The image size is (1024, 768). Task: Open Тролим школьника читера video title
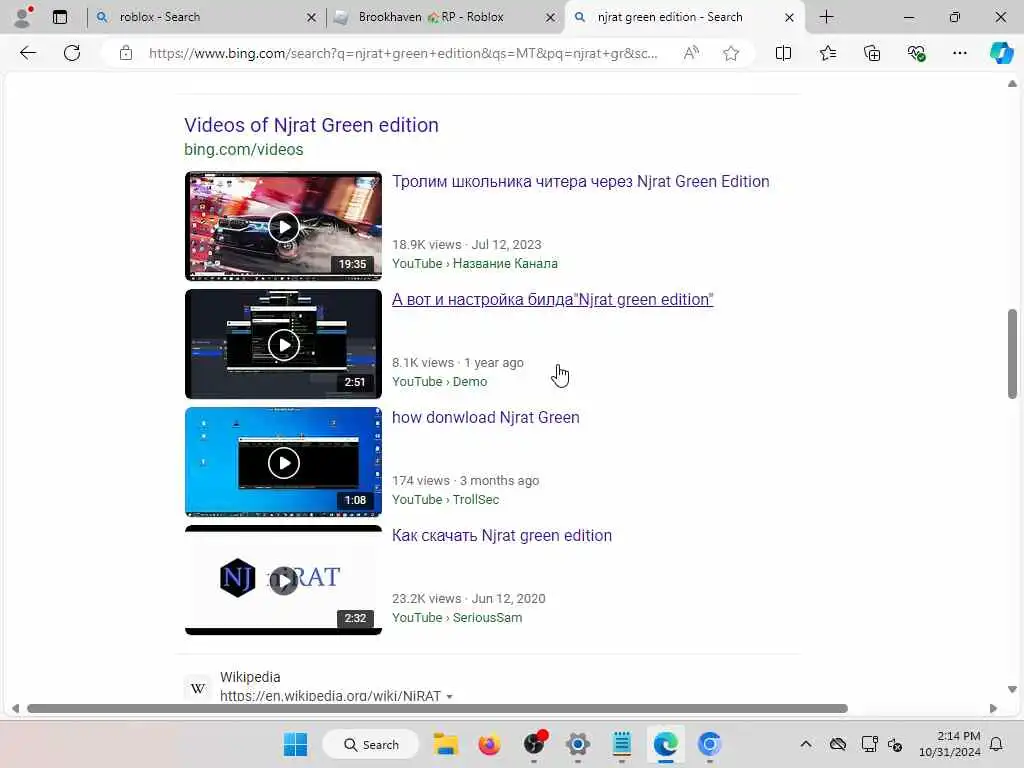[x=581, y=182]
